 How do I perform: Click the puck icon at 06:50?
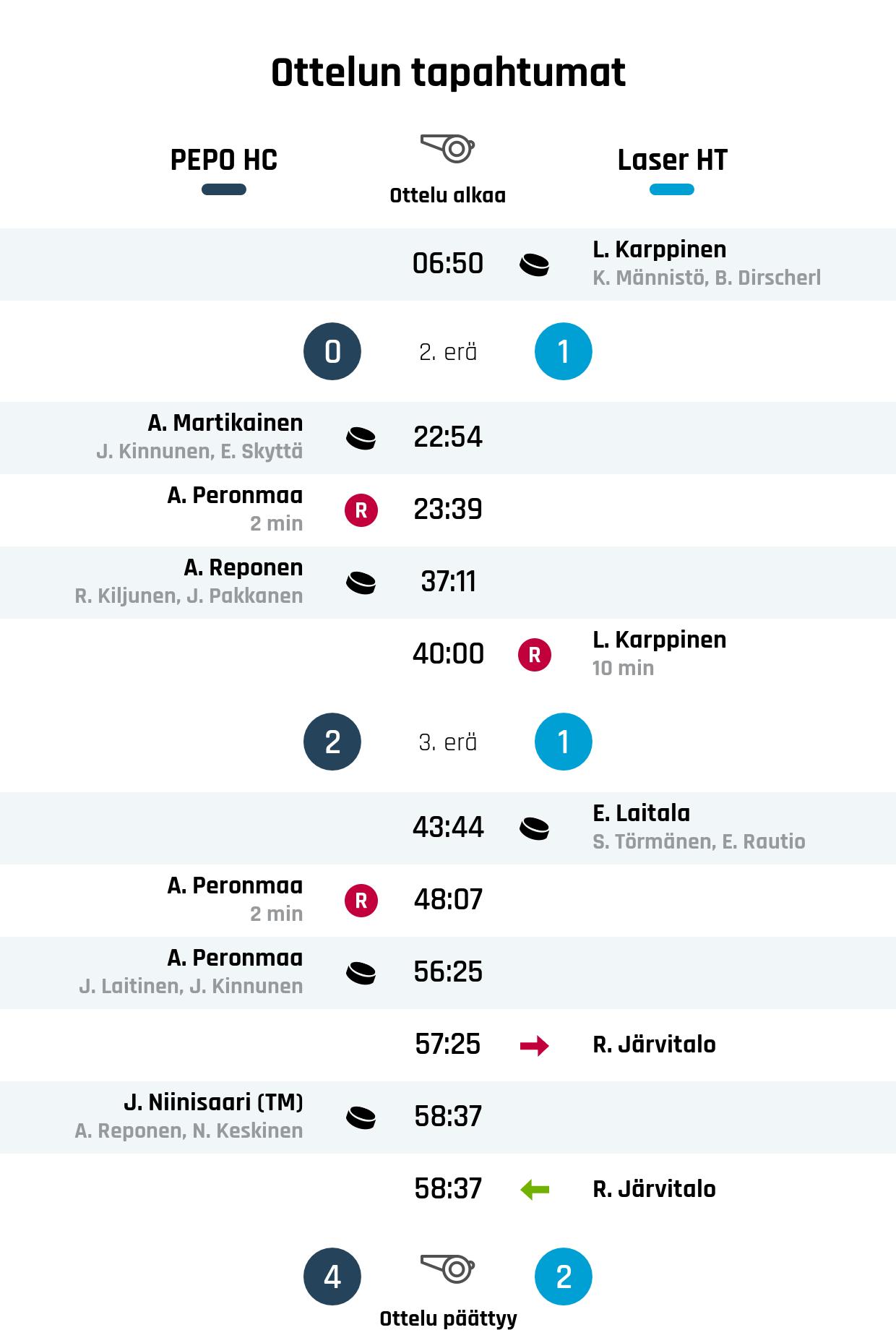click(534, 265)
